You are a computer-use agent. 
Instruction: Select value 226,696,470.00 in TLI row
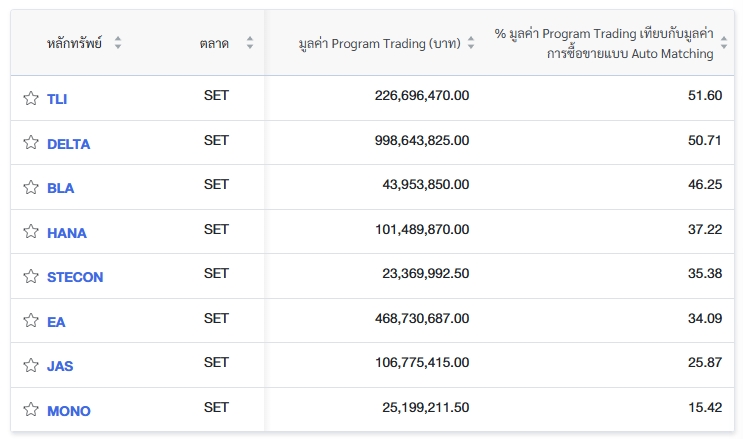[422, 95]
